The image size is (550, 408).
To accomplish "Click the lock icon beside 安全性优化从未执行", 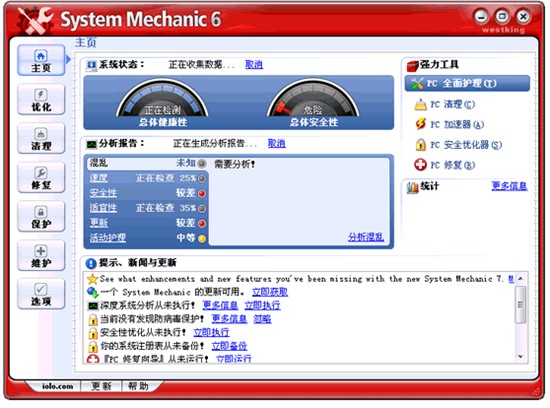I will [93, 332].
